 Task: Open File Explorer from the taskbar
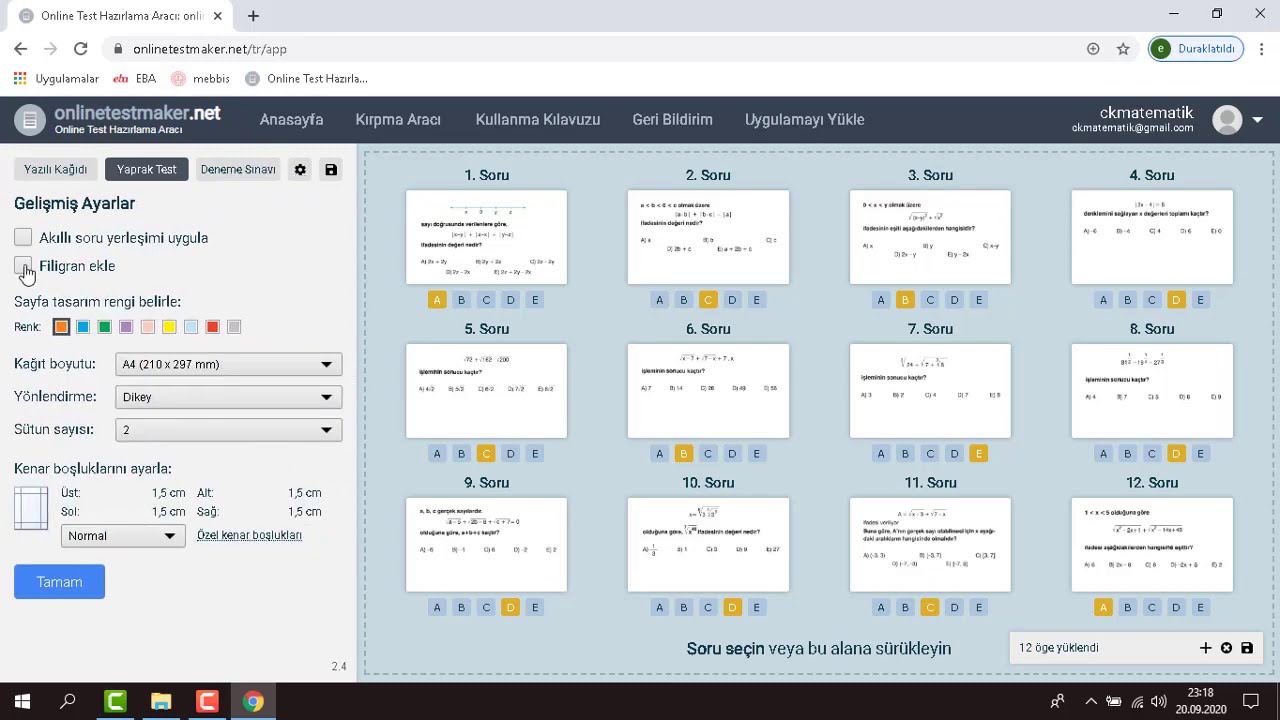pyautogui.click(x=161, y=701)
